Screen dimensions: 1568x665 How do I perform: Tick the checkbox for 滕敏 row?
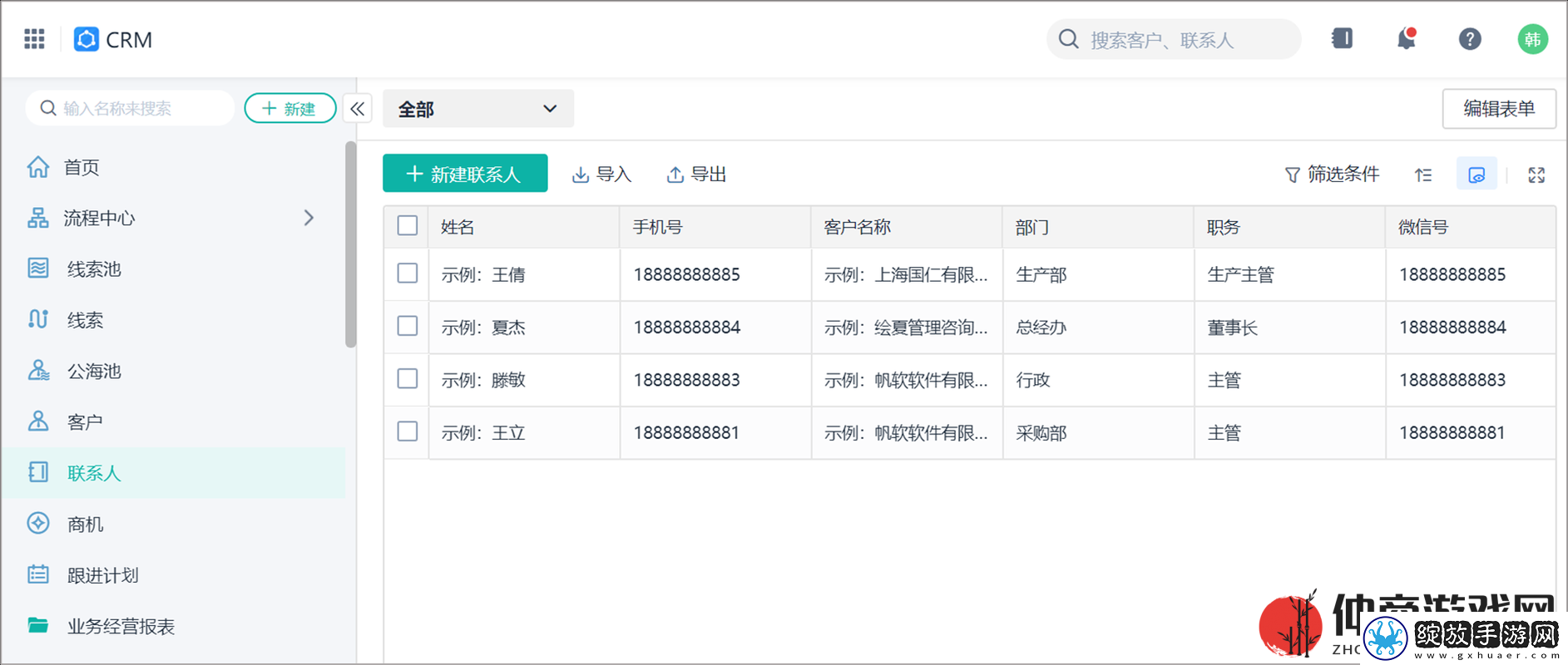tap(408, 379)
